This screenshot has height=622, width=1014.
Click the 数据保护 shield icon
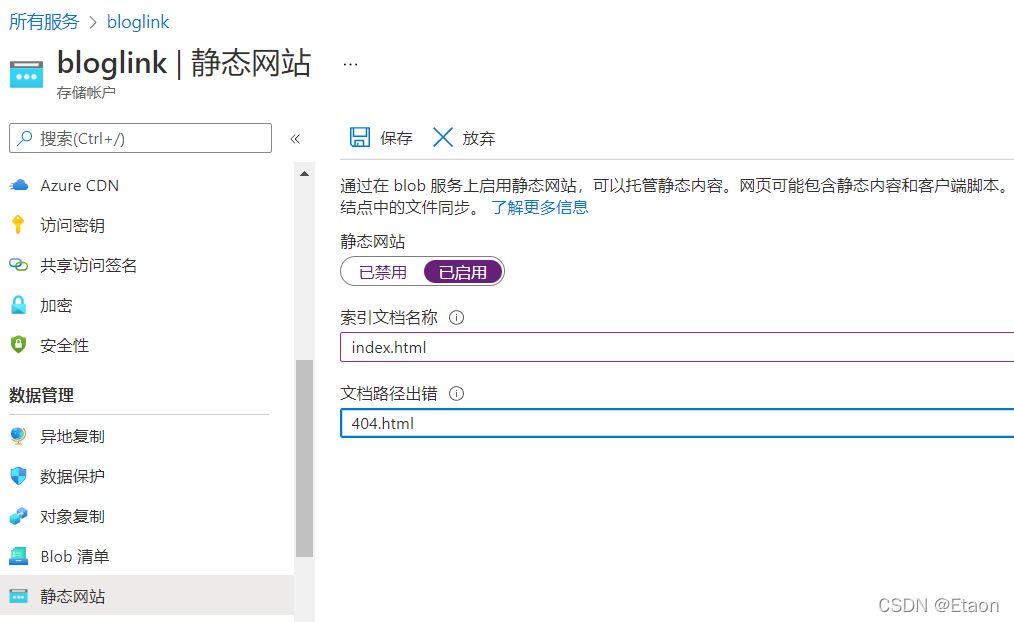pyautogui.click(x=19, y=477)
